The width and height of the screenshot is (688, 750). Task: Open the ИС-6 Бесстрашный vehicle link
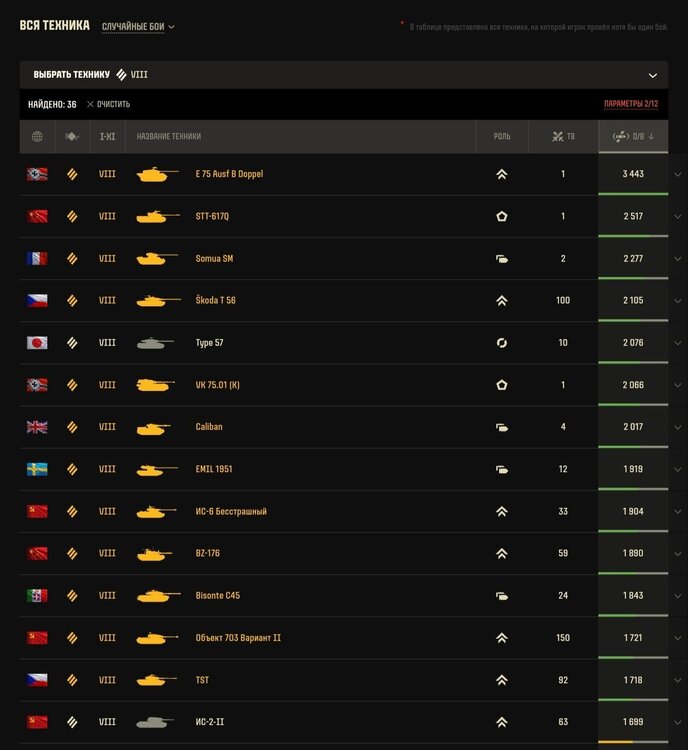(x=231, y=511)
